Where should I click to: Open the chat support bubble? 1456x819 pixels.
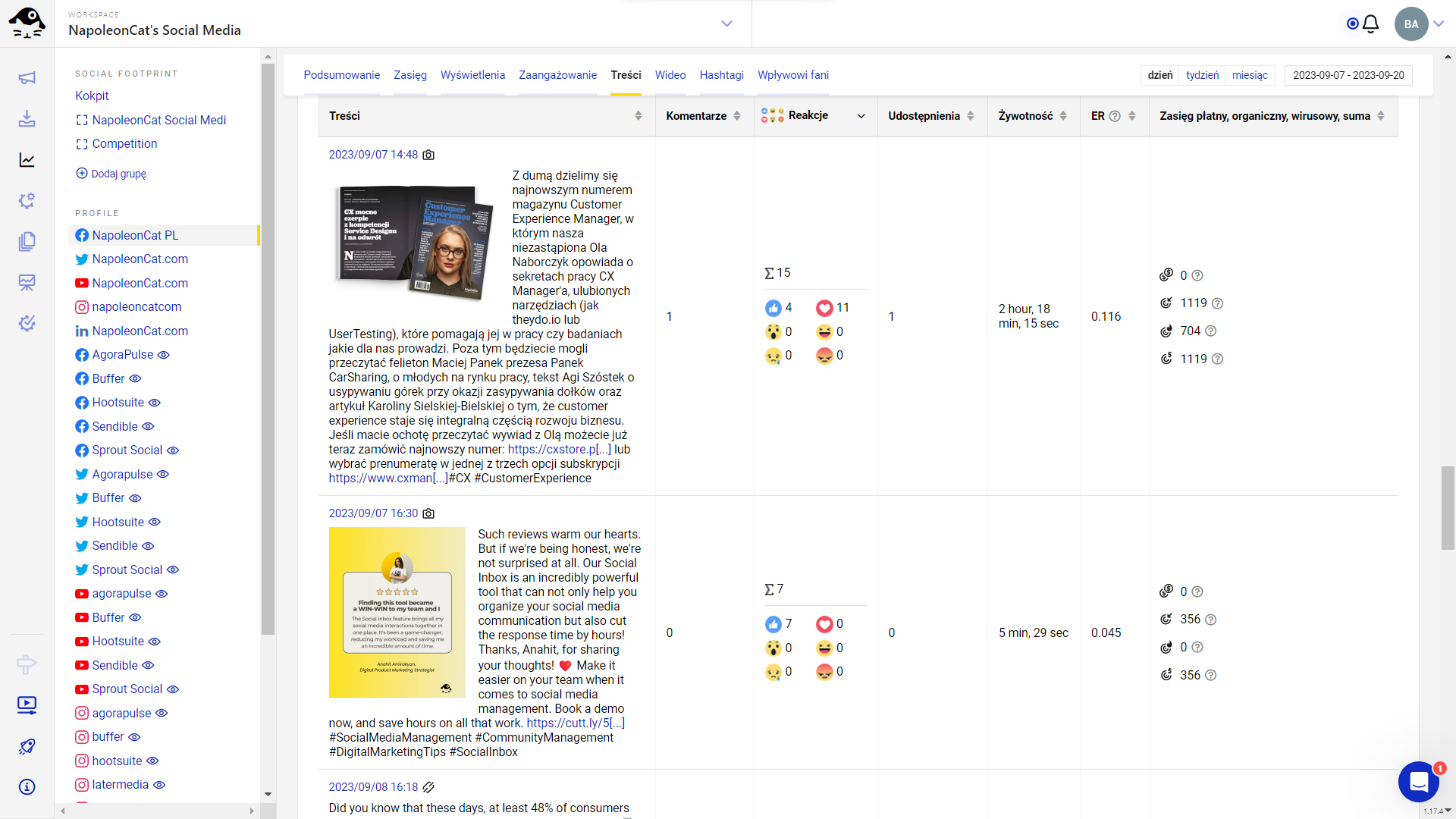[1418, 782]
